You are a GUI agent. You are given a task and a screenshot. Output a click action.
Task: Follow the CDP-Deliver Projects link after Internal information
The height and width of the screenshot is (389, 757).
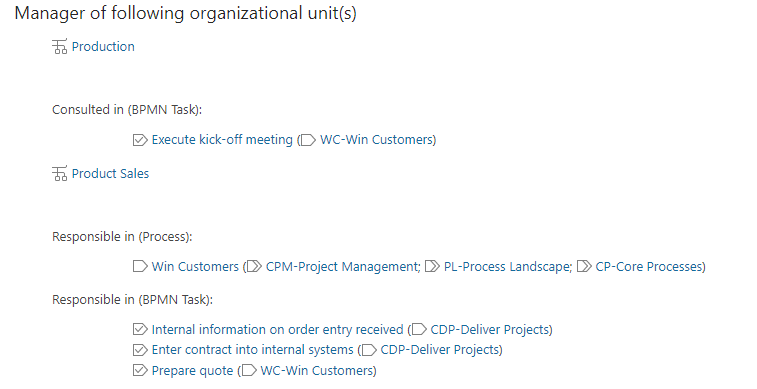pyautogui.click(x=490, y=330)
